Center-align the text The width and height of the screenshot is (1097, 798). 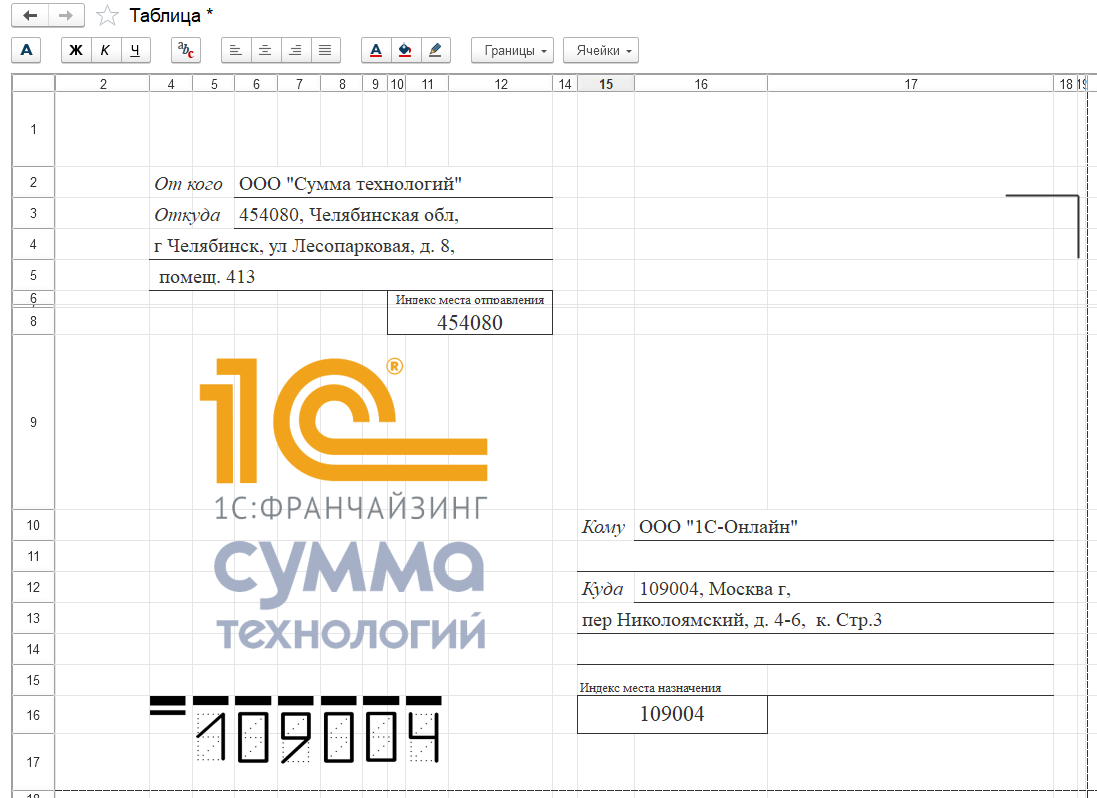[265, 50]
